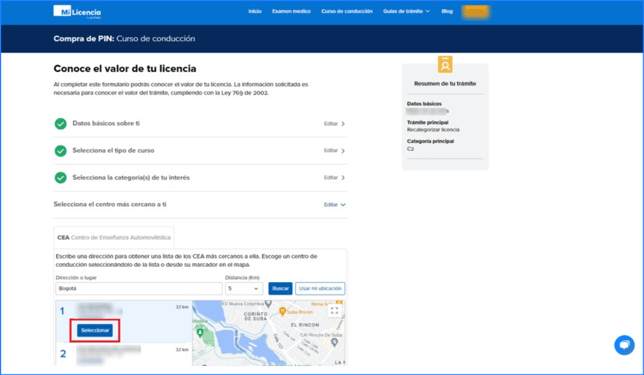Focus the Dirección o lugar field
644x375 pixels.
(x=138, y=288)
